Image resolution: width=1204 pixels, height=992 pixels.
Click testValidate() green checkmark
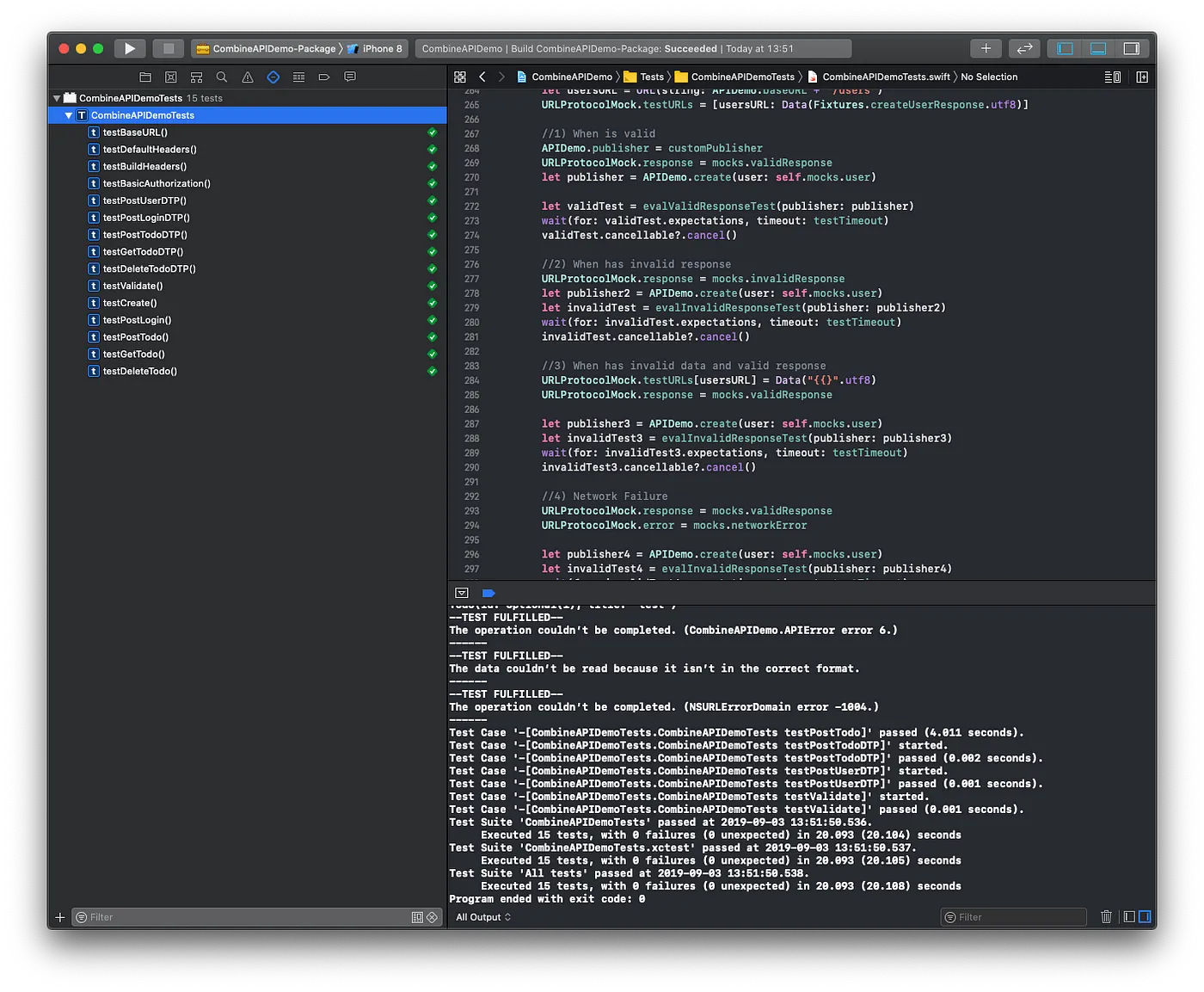[433, 286]
